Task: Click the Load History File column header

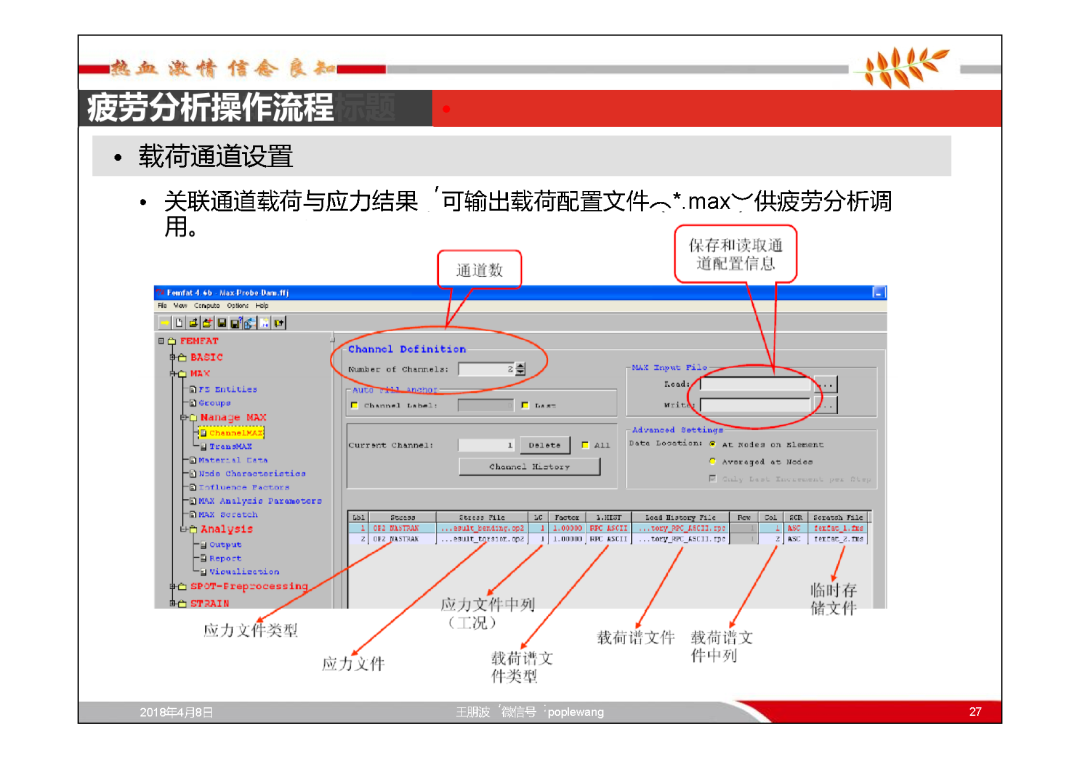Action: tap(680, 517)
